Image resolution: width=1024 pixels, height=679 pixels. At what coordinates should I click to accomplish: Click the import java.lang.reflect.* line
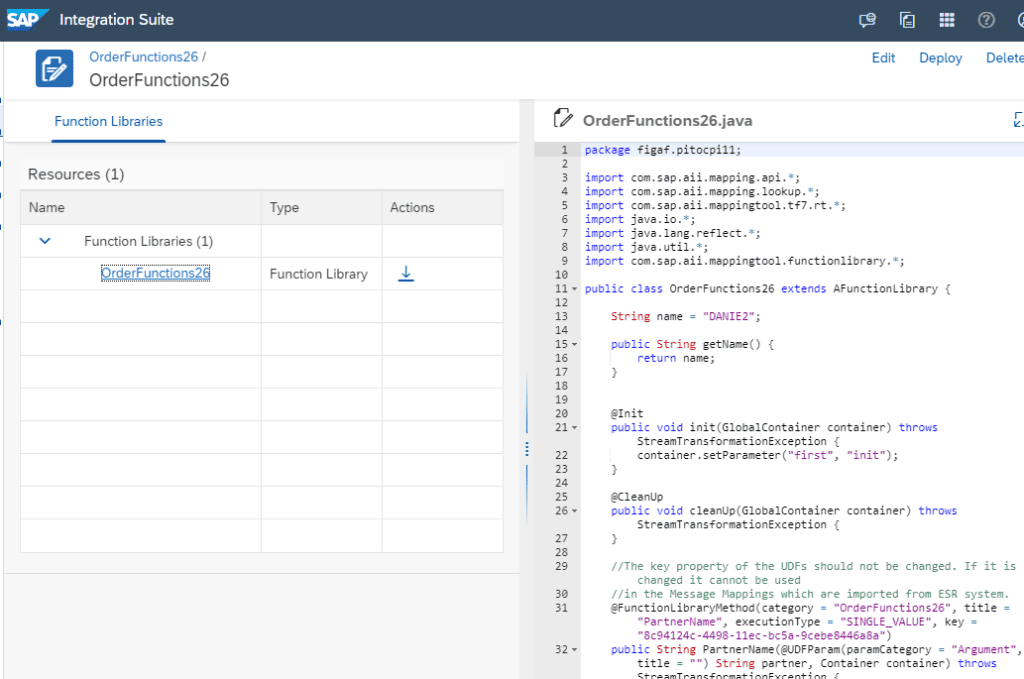(673, 233)
